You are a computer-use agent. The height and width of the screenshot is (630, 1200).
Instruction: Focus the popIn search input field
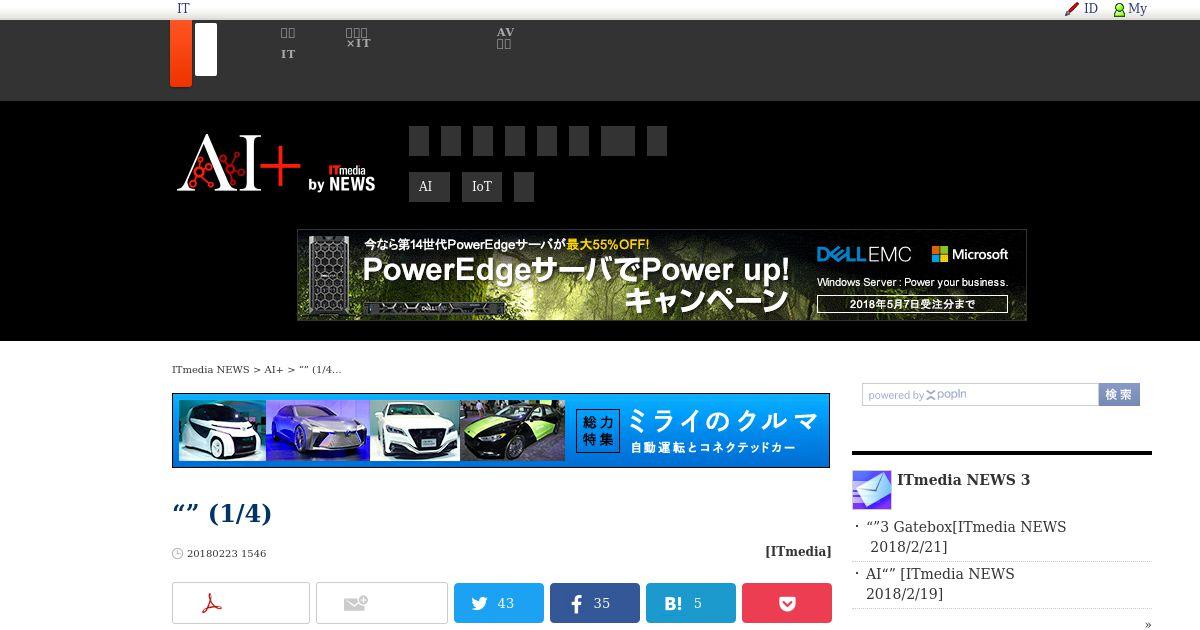tap(980, 395)
